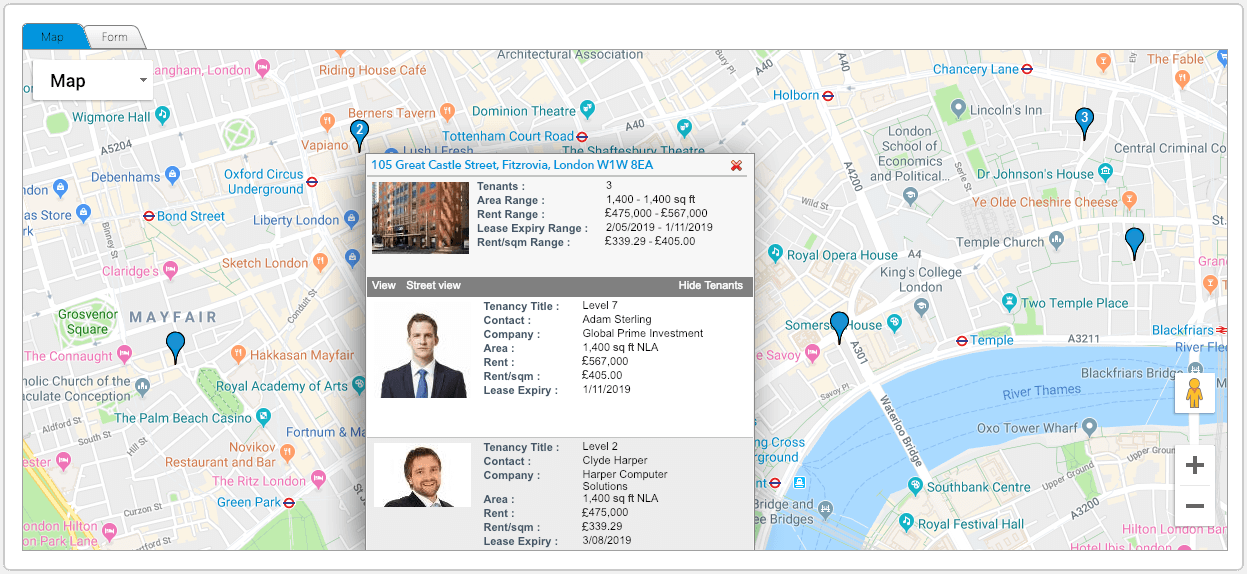Select the blue pin near Somerset House

[x=839, y=325]
